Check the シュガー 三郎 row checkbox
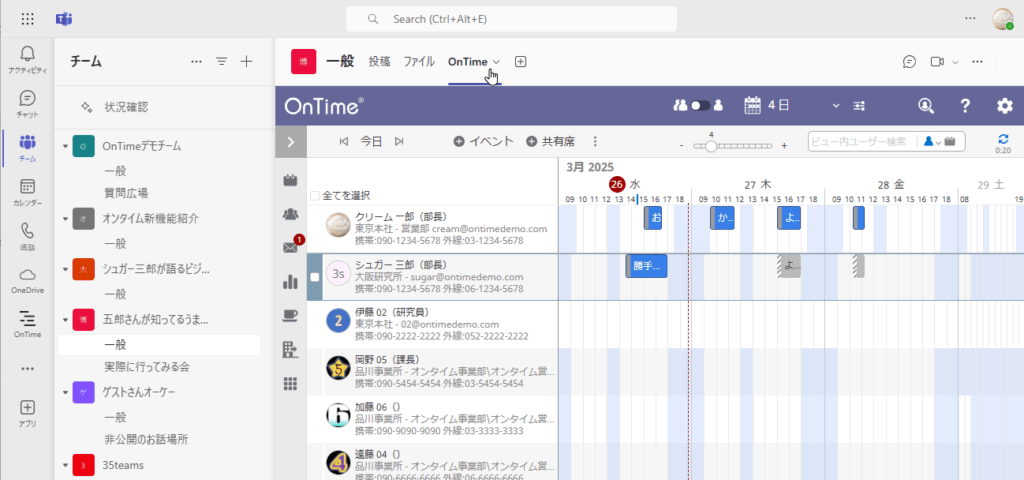 315,277
